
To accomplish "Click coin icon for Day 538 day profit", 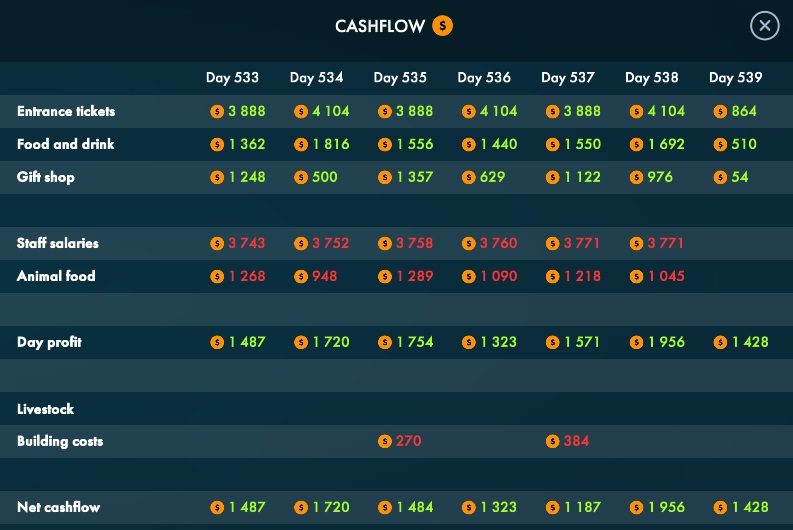I will [636, 343].
